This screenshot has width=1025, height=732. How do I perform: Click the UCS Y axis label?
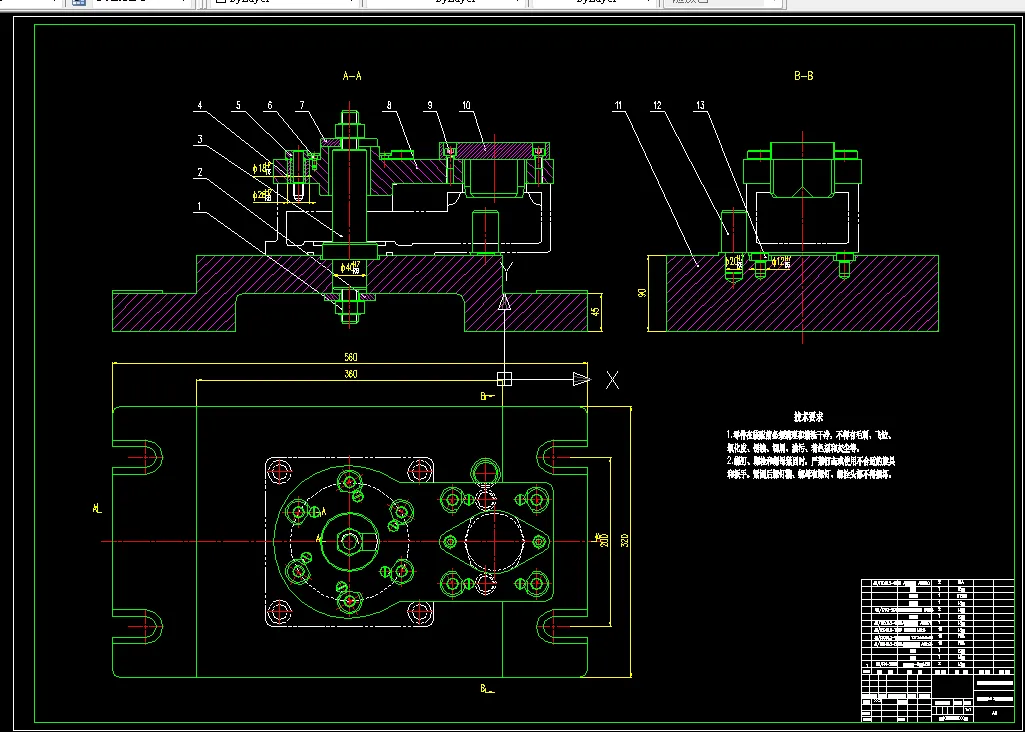(x=505, y=273)
